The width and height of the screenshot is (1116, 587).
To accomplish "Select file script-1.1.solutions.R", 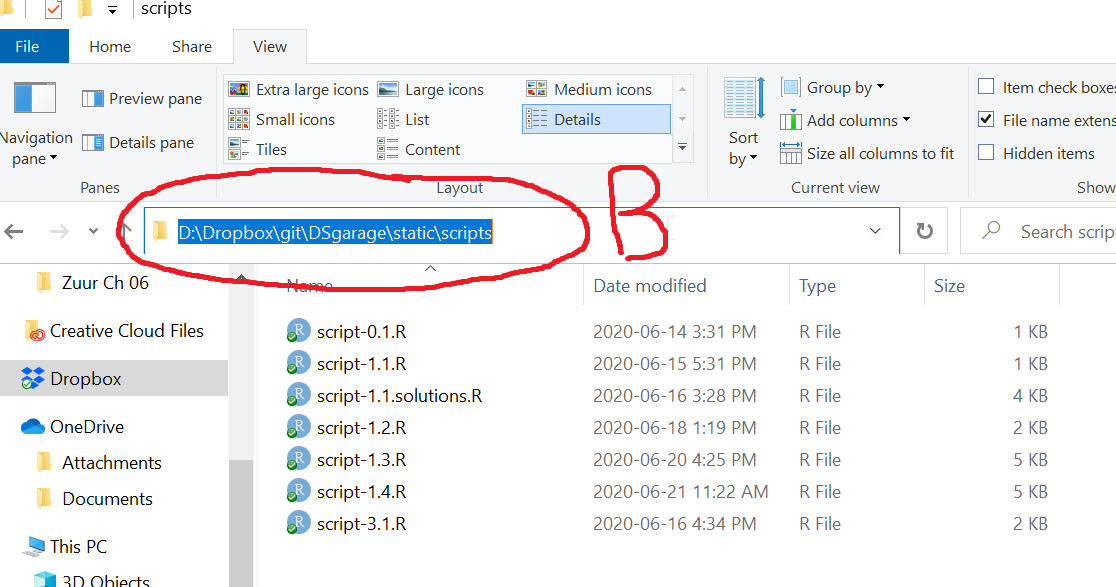I will tap(399, 396).
